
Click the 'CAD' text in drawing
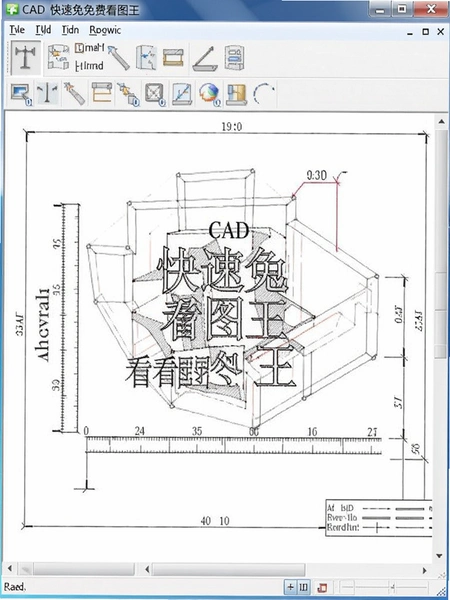(229, 231)
